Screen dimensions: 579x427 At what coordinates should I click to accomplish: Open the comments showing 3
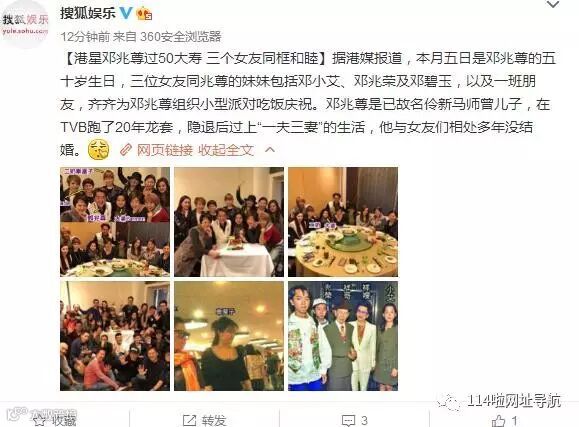[354, 420]
